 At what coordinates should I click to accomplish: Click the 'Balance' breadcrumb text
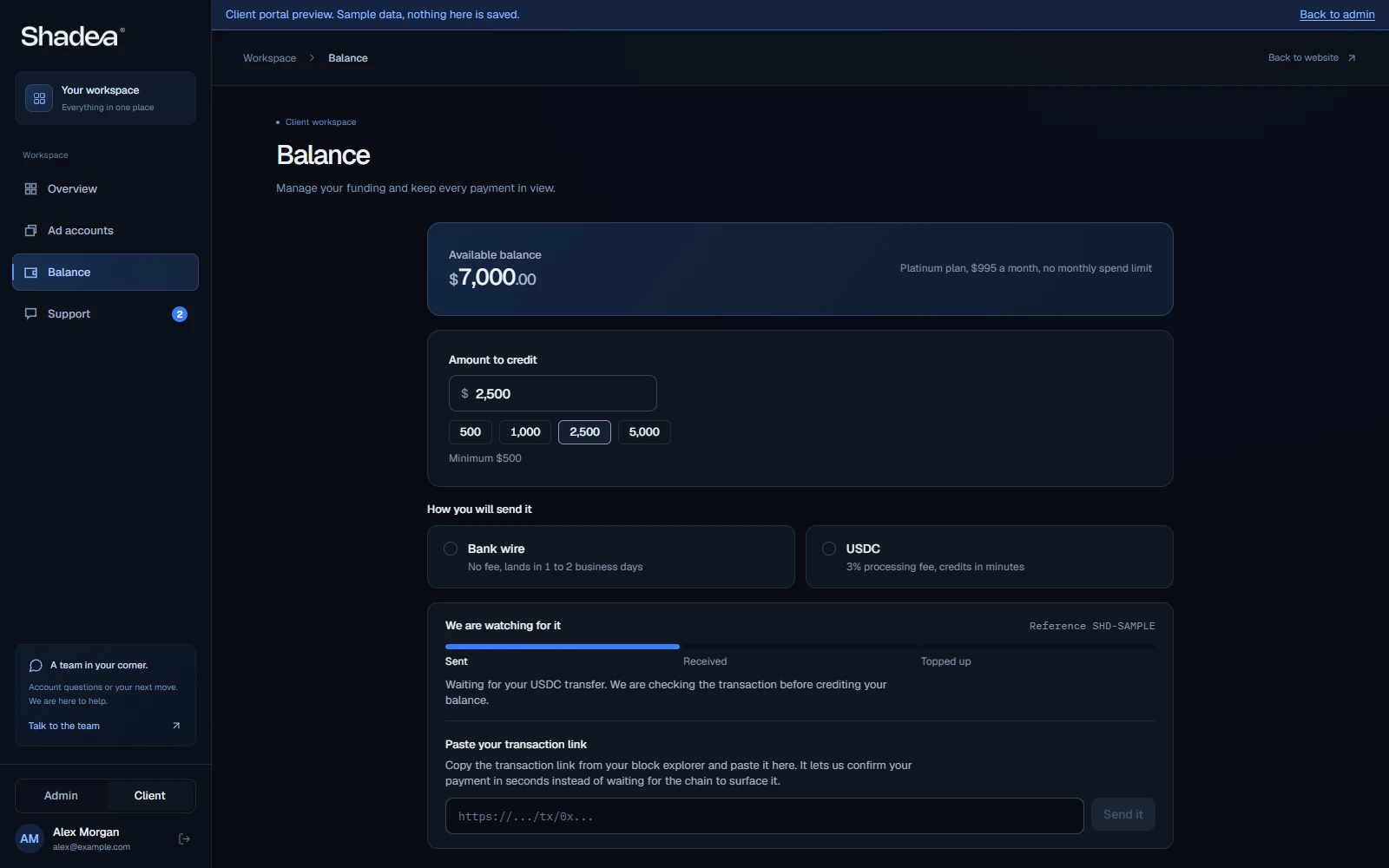click(x=348, y=58)
